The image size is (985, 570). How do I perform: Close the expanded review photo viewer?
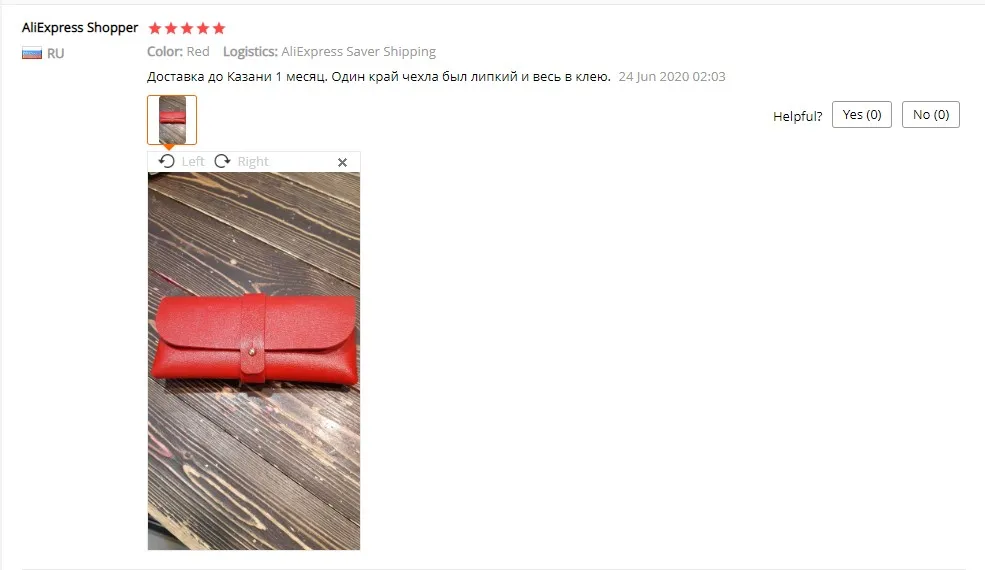[x=342, y=162]
